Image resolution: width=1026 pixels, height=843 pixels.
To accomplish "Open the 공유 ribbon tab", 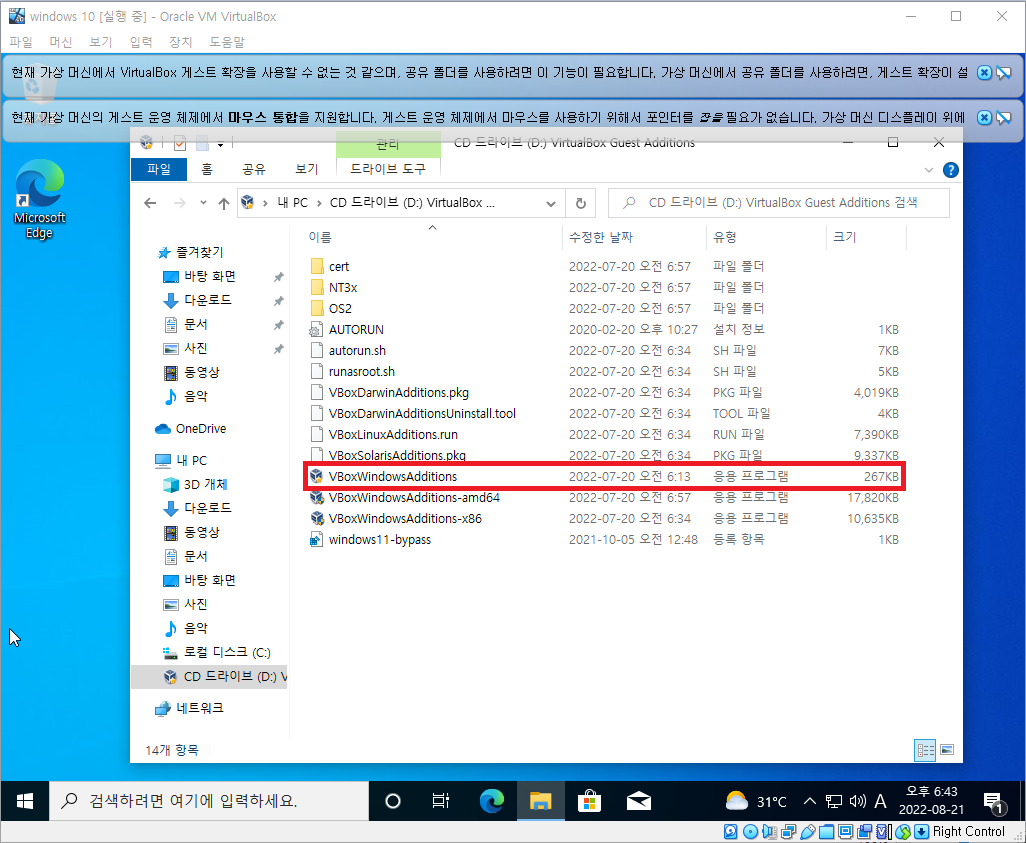I will [254, 170].
